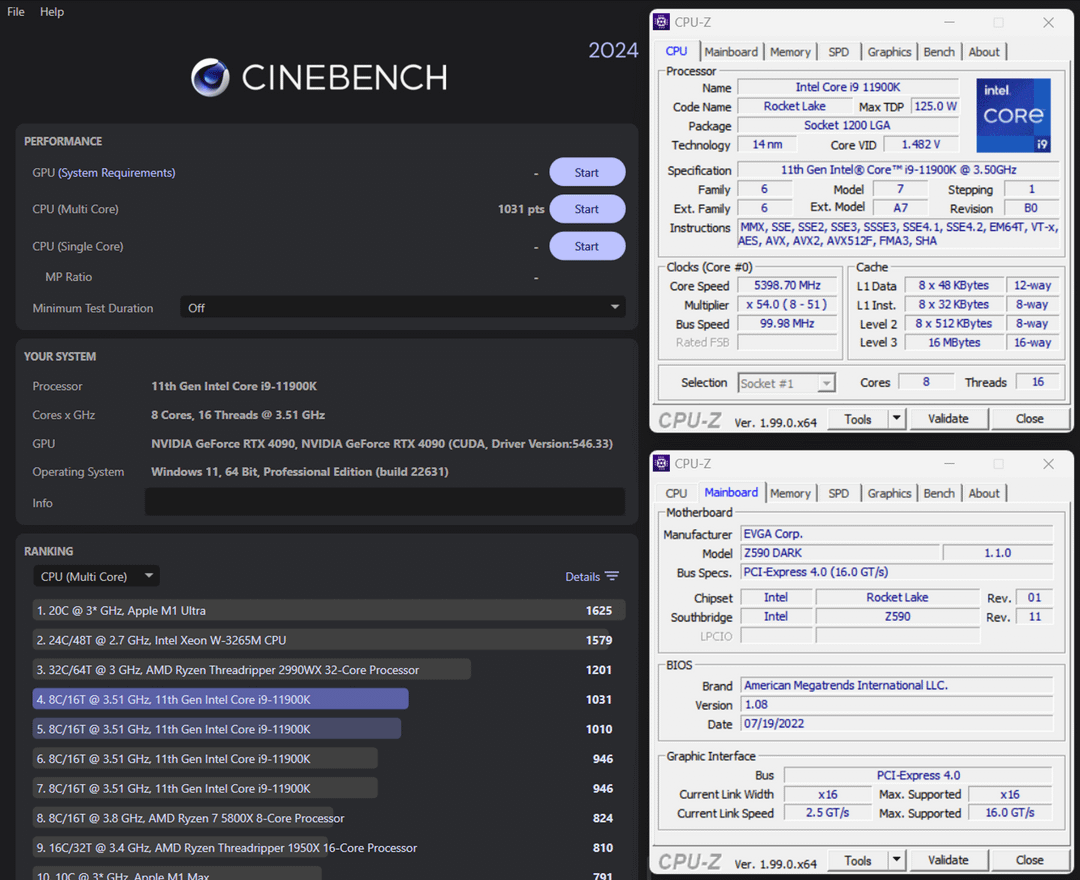
Task: Click the Core Speed 5398.70 MHz value
Action: 787,285
